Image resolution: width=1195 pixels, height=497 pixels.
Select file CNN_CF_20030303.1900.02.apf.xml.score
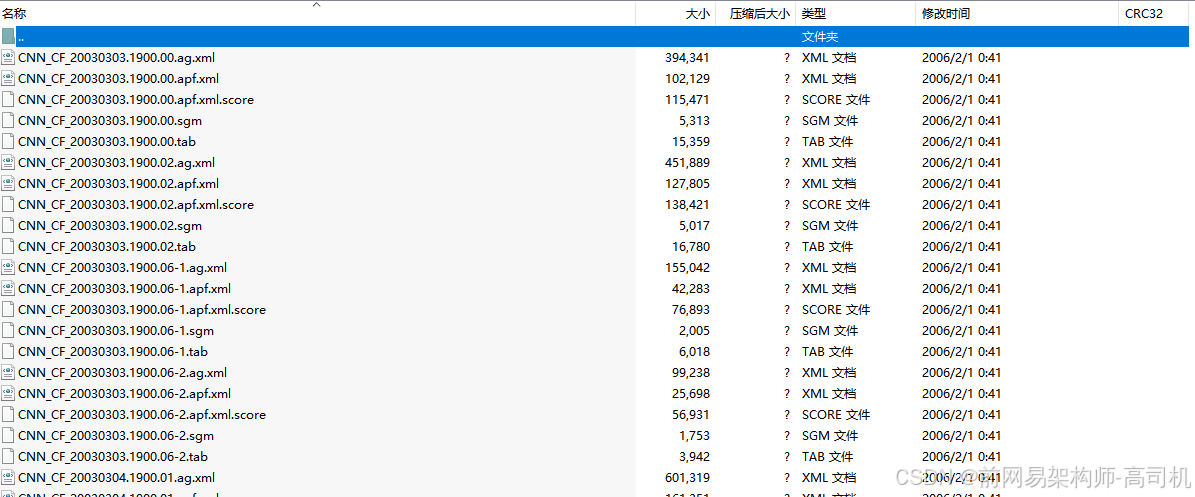[x=136, y=205]
